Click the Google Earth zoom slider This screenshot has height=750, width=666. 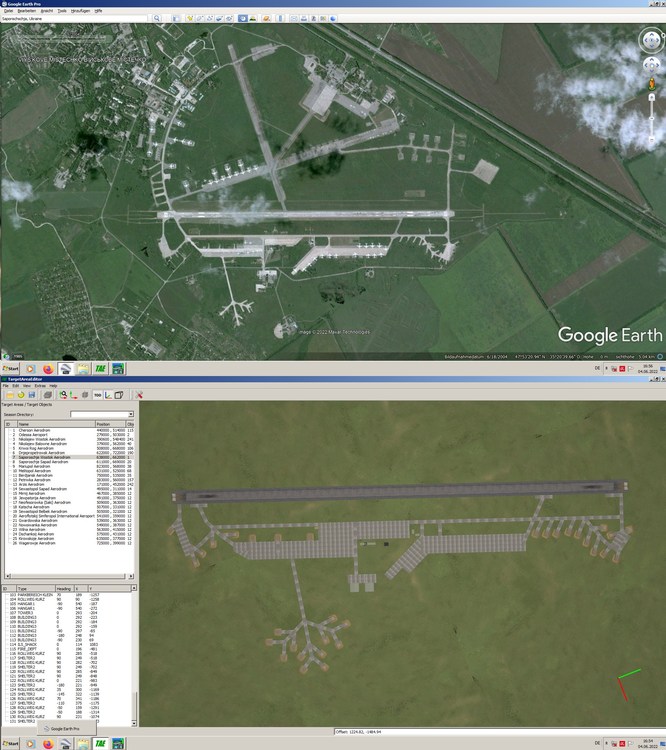click(651, 118)
